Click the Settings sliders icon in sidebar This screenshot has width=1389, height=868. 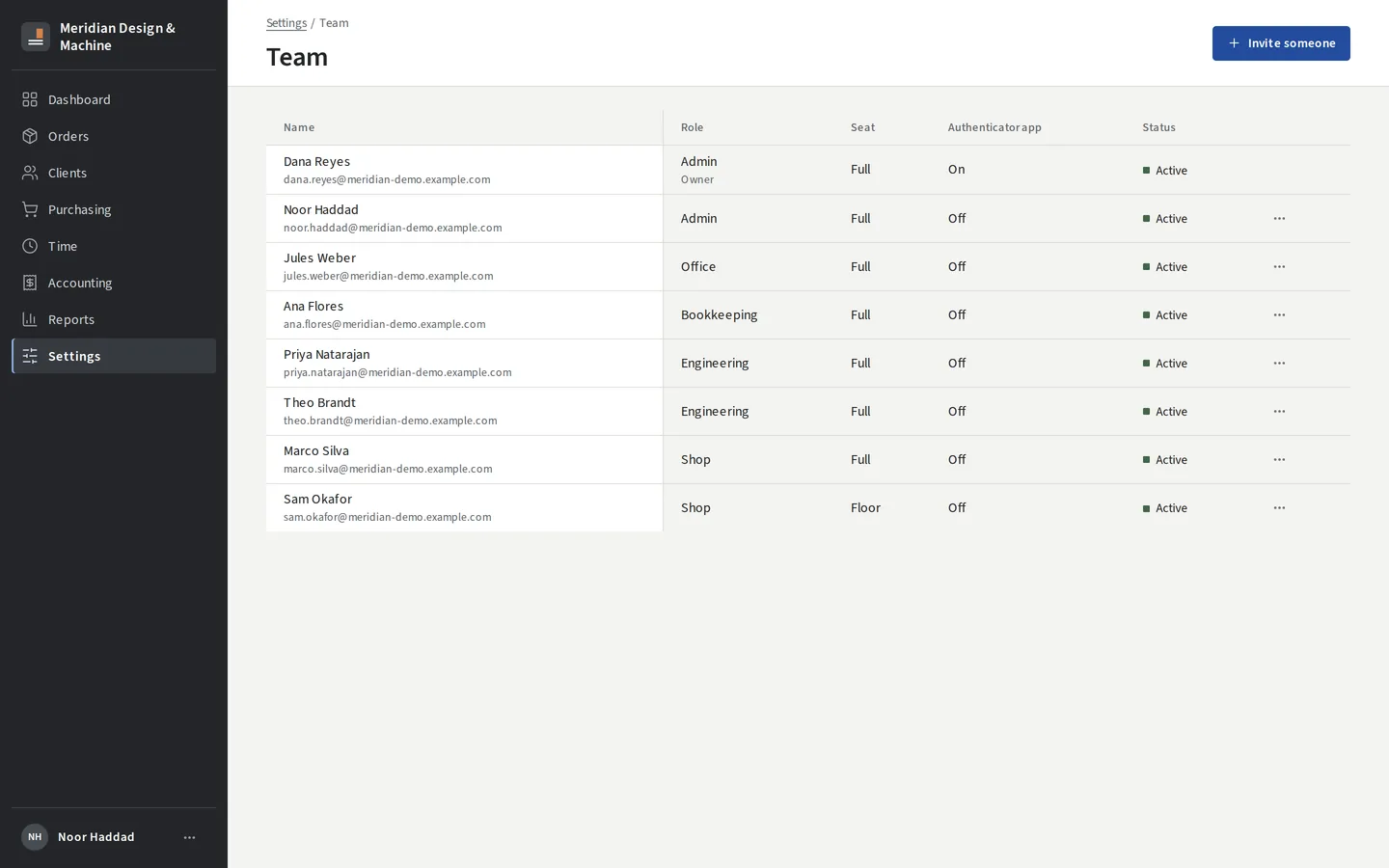pyautogui.click(x=30, y=356)
